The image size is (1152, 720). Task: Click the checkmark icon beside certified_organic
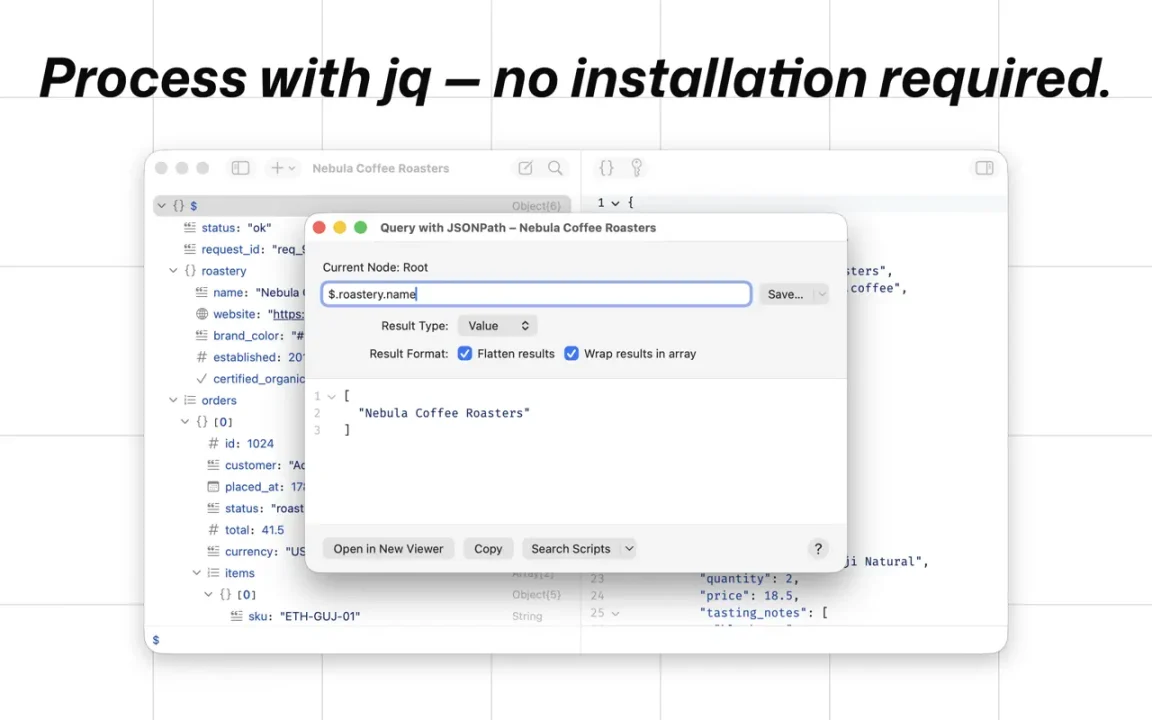201,378
